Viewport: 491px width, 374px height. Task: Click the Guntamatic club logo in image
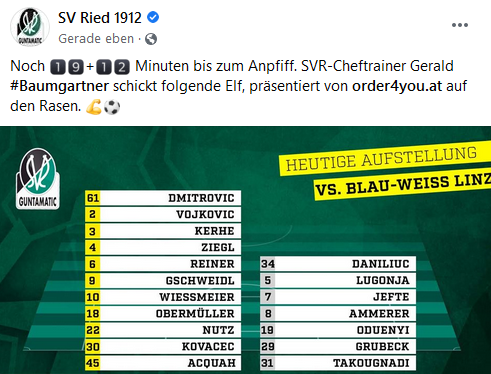coord(38,179)
